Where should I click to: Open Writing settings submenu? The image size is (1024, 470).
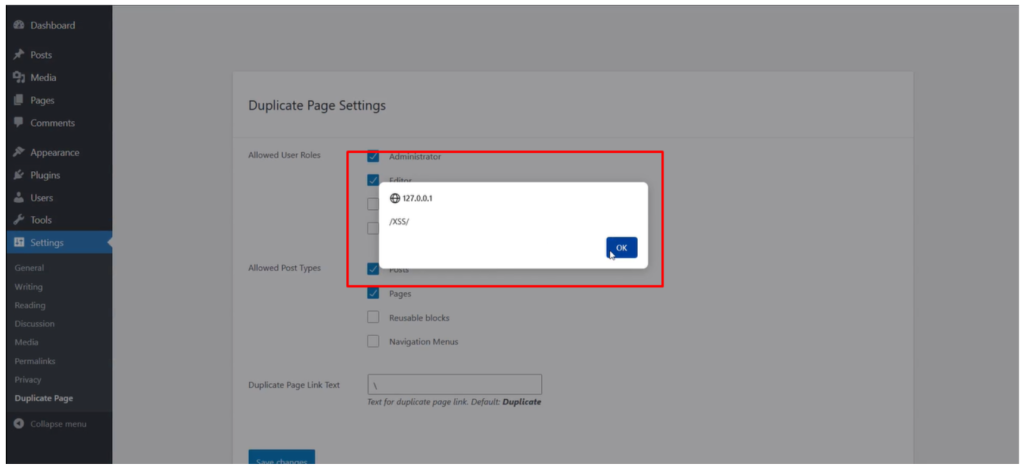[28, 287]
